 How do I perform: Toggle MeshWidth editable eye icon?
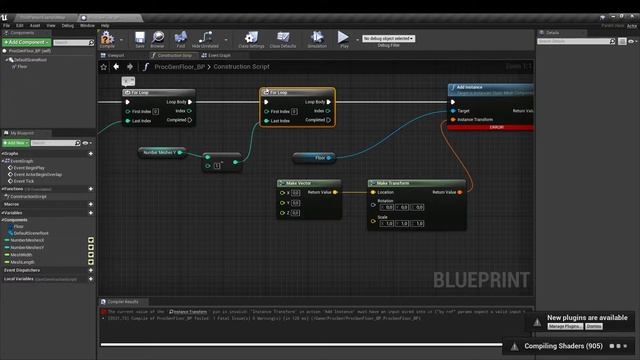point(91,255)
